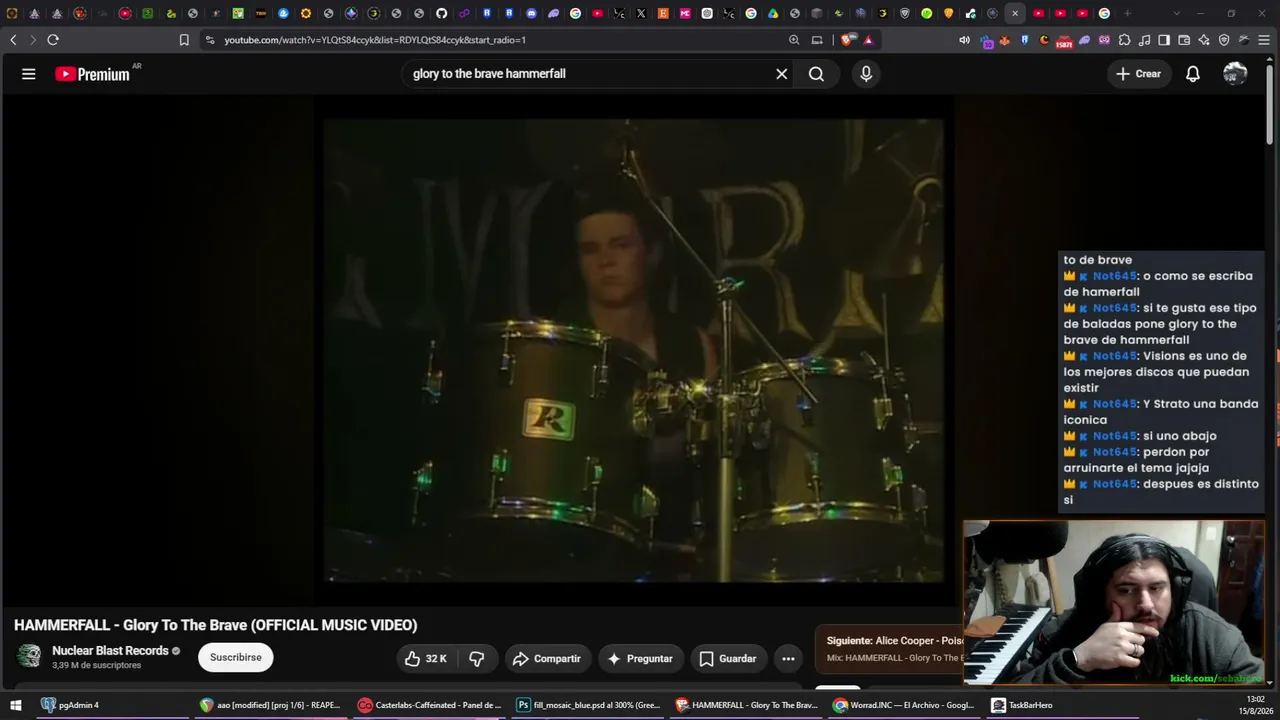
Task: Focus the youtube.com address bar
Action: click(x=500, y=40)
